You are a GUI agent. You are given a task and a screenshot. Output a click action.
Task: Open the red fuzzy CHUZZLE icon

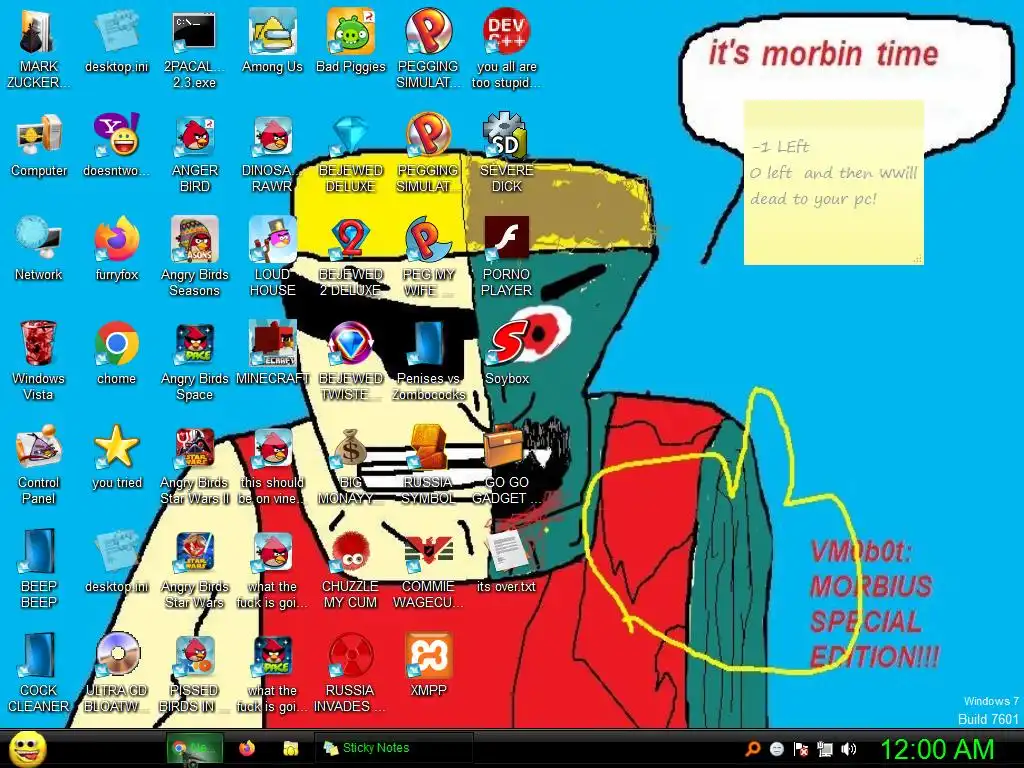click(x=351, y=568)
